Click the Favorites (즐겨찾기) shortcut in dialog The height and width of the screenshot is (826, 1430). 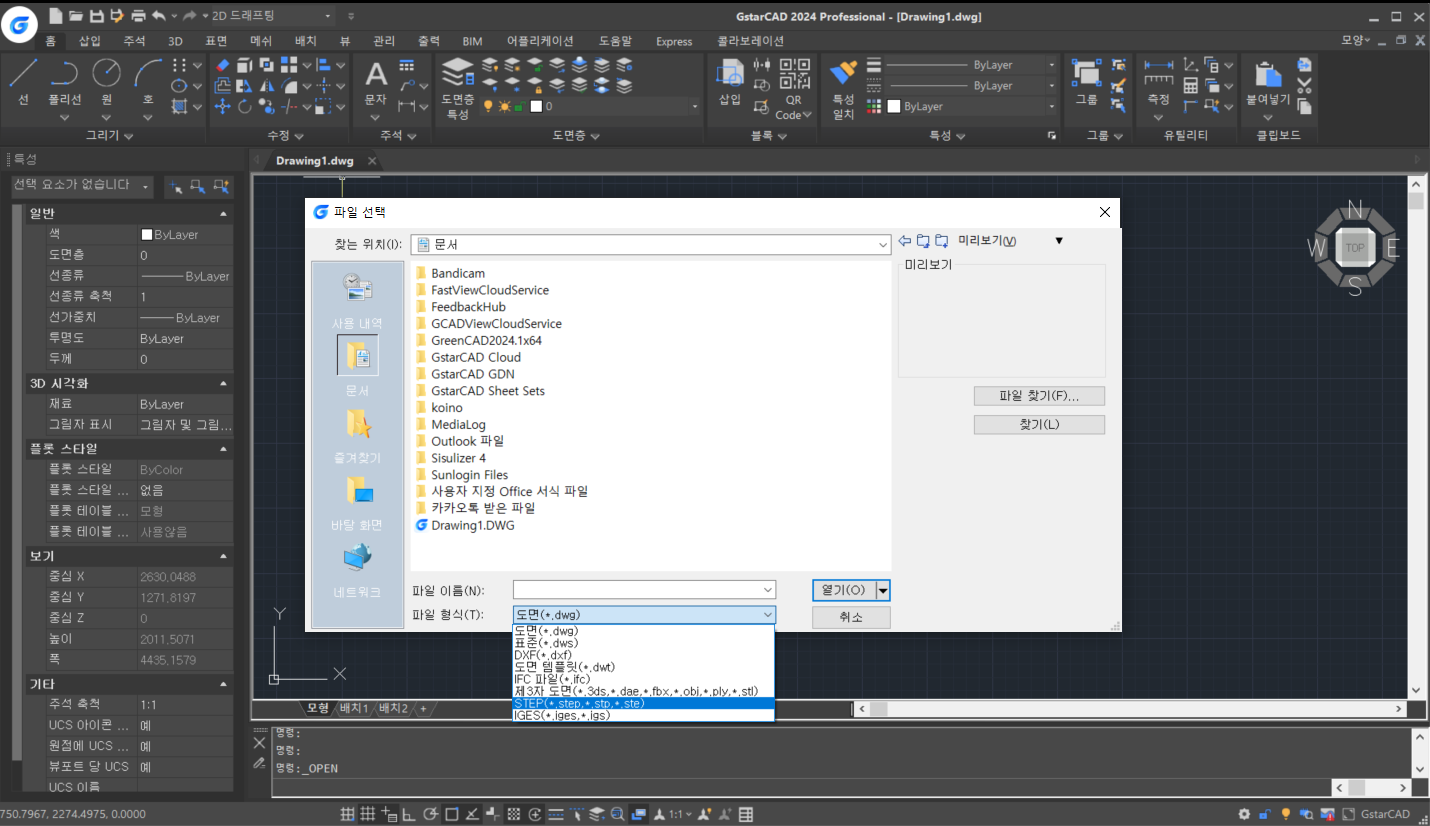click(357, 436)
